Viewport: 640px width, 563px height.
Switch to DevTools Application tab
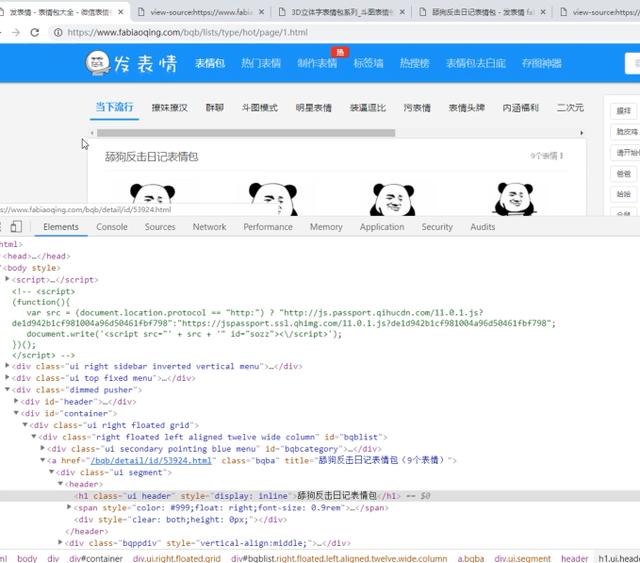[382, 227]
